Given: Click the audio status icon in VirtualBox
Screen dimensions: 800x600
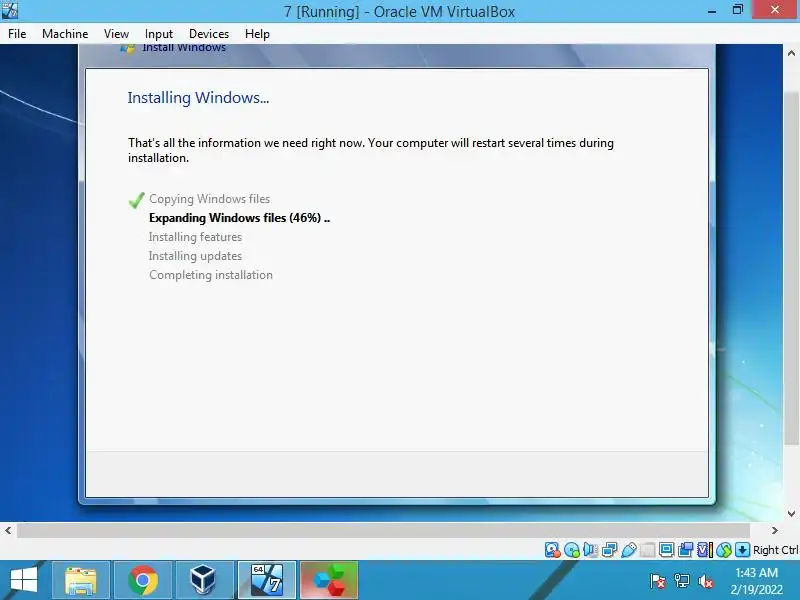Looking at the screenshot, I should pyautogui.click(x=590, y=549).
